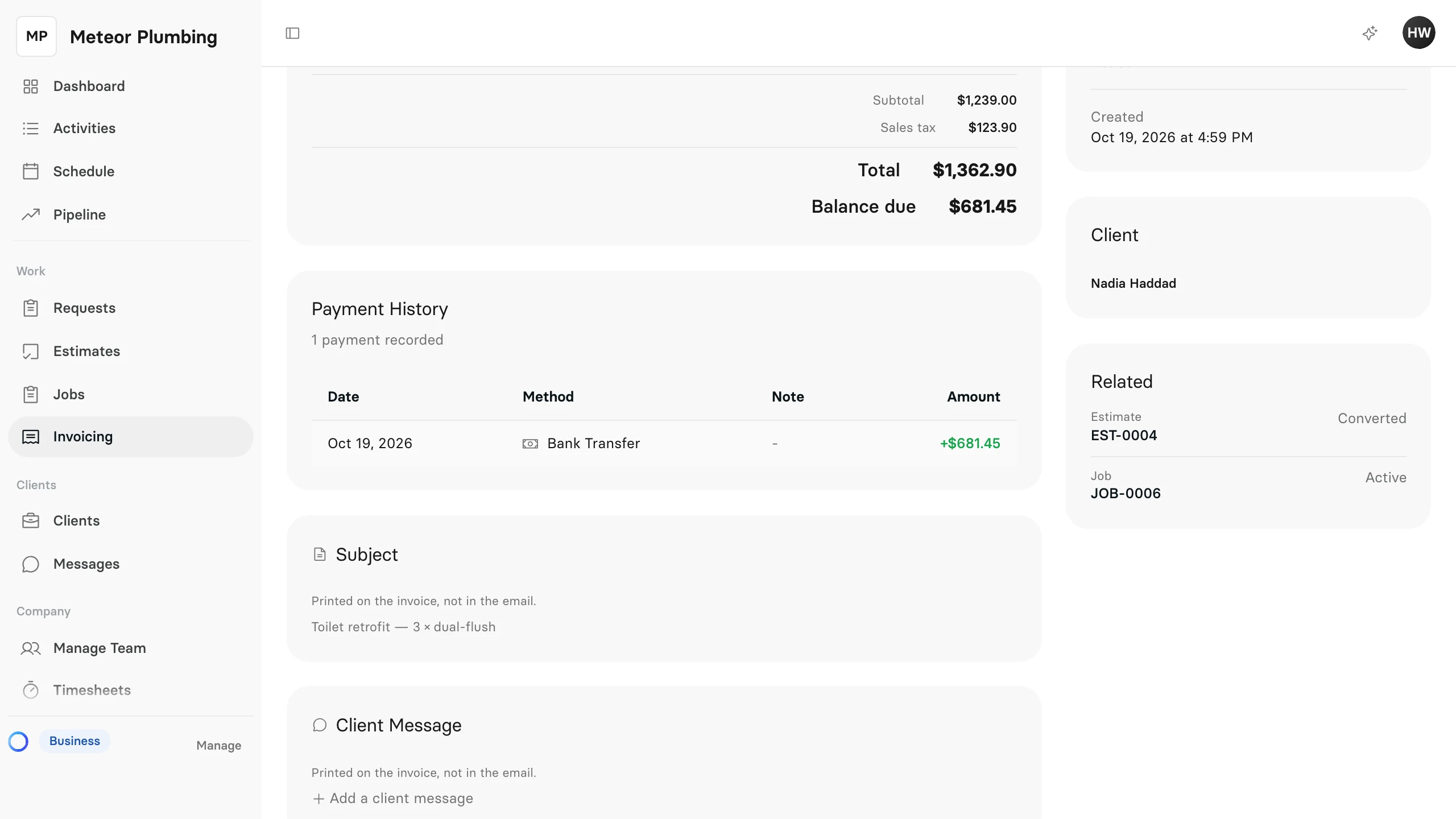The width and height of the screenshot is (1456, 819).
Task: Open the HW user avatar menu
Action: (1418, 32)
